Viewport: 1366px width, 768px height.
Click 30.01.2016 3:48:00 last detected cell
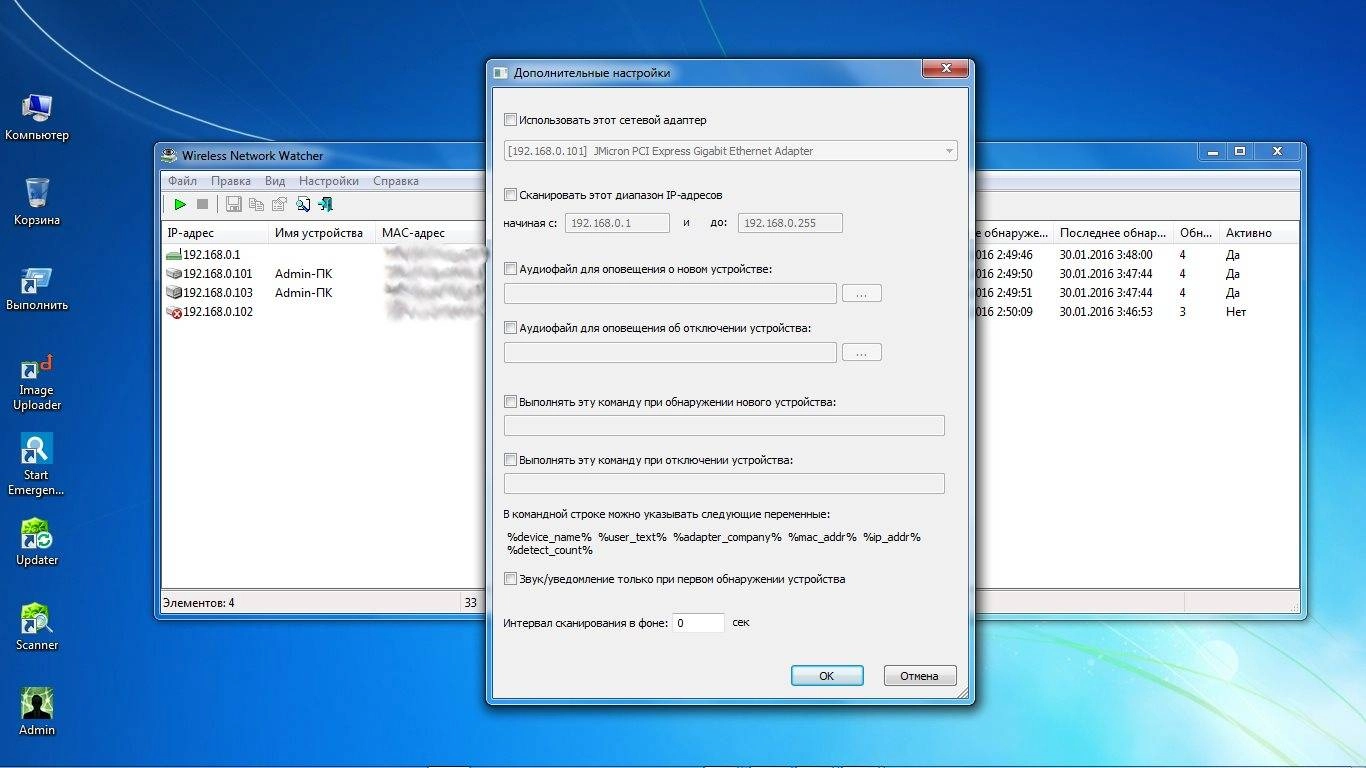coord(1106,255)
